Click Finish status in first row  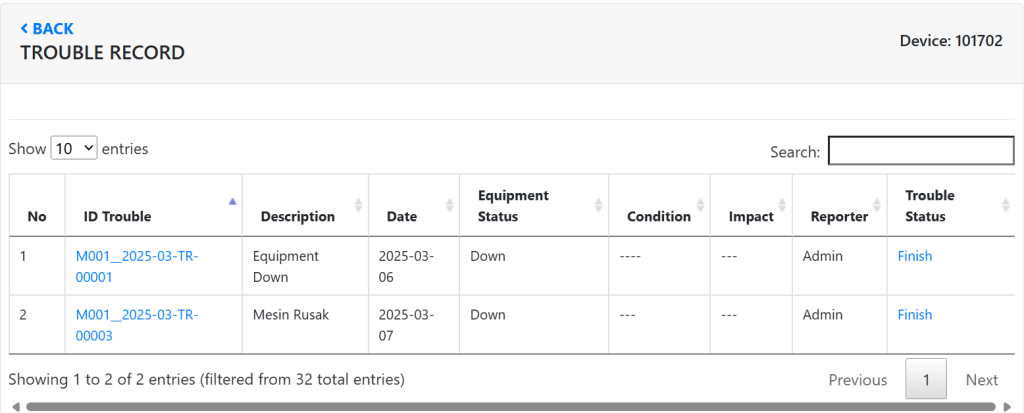pyautogui.click(x=914, y=256)
